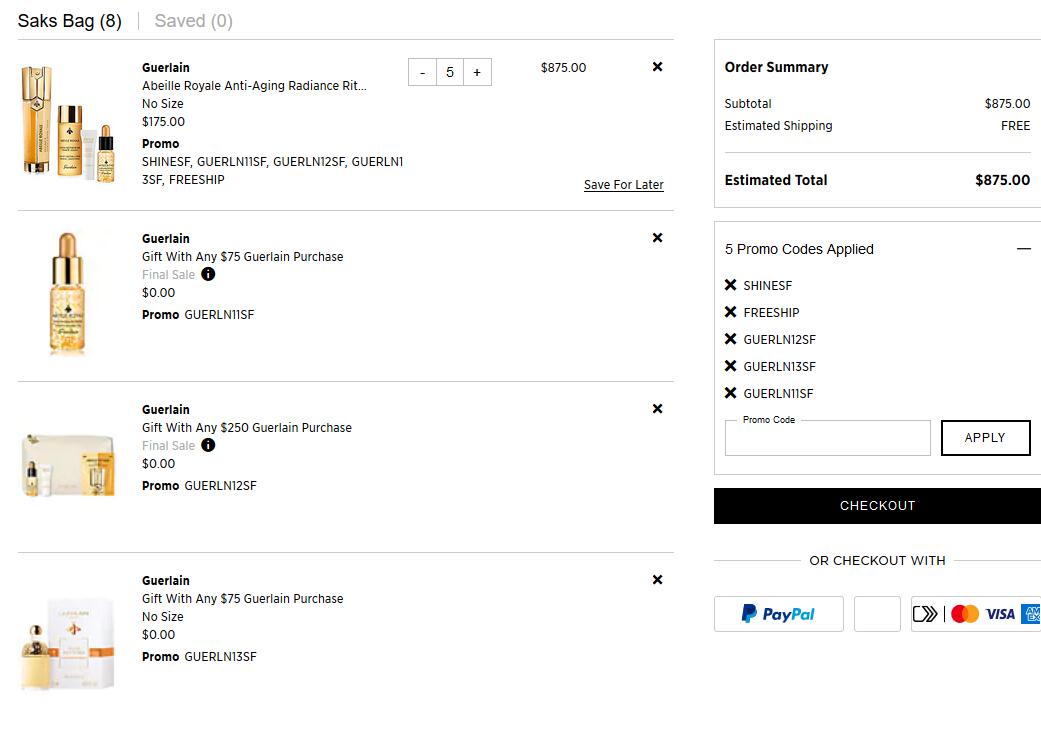Open the Saks Bag (8) tab

(70, 21)
